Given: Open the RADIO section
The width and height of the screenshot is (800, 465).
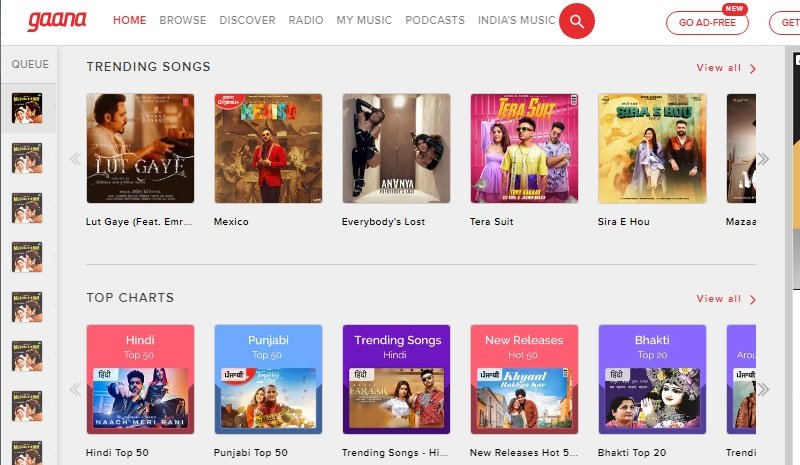Looking at the screenshot, I should [306, 20].
